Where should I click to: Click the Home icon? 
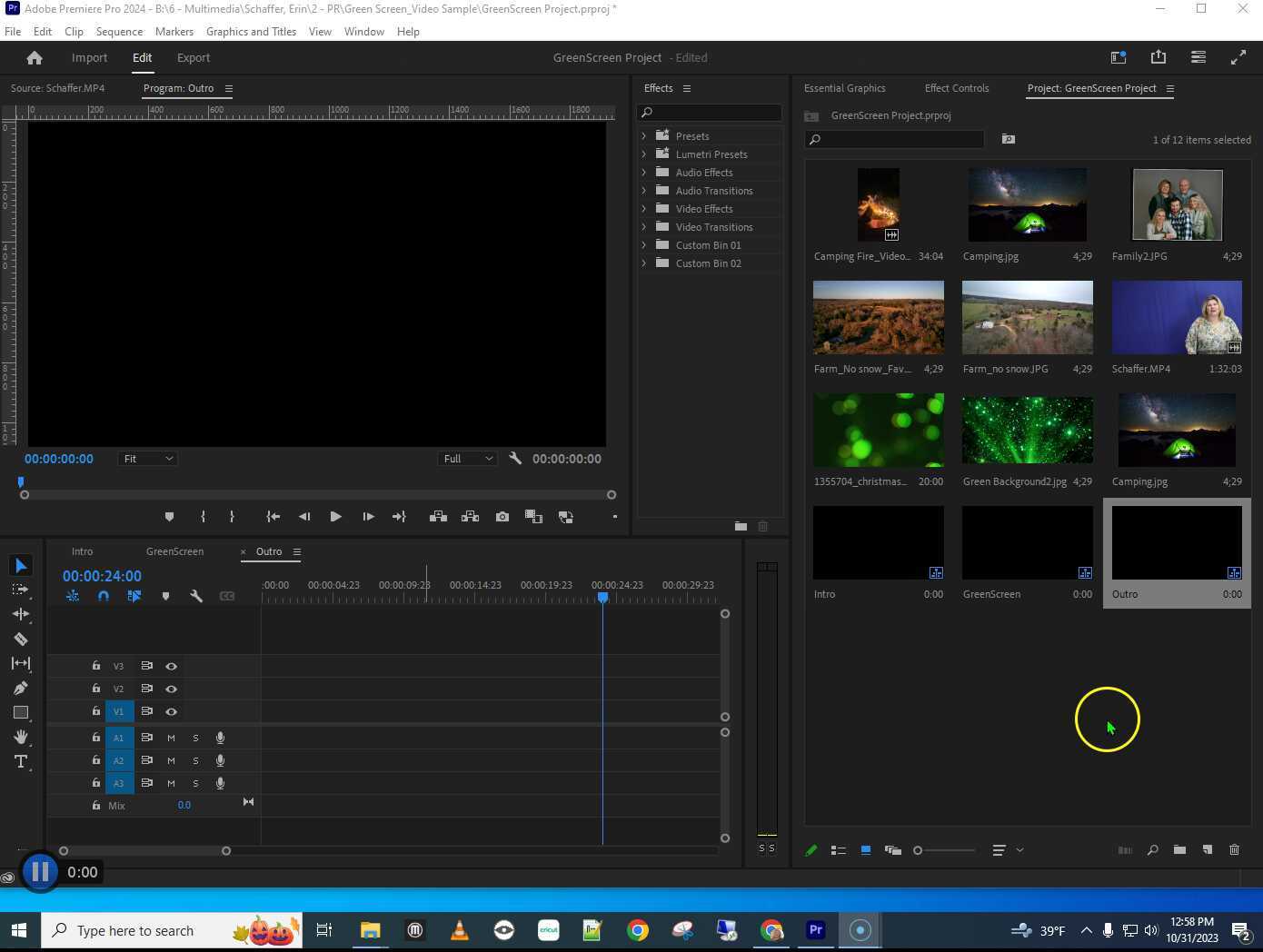pyautogui.click(x=35, y=57)
